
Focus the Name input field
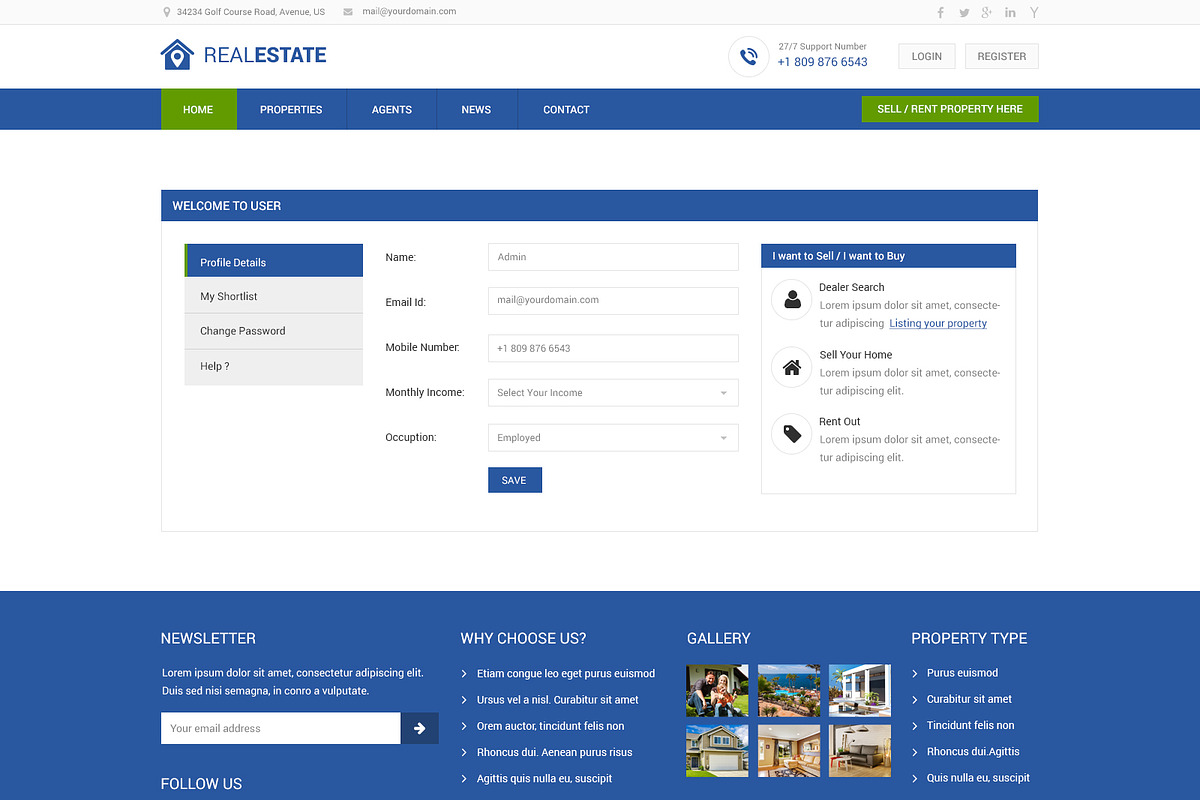[x=613, y=257]
